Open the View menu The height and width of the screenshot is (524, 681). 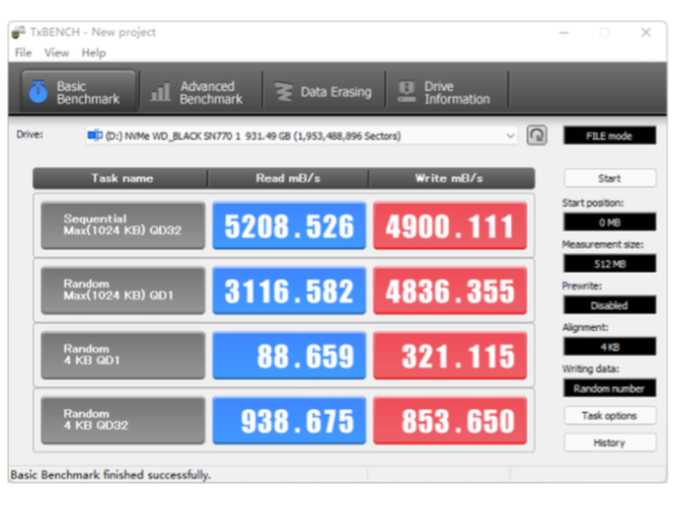(x=56, y=53)
